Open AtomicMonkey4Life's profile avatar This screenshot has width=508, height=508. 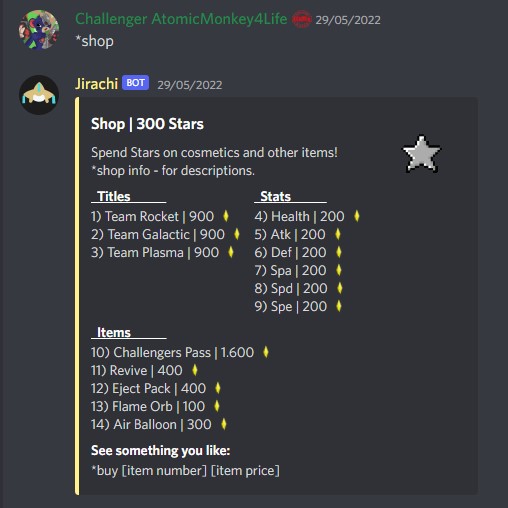click(39, 30)
